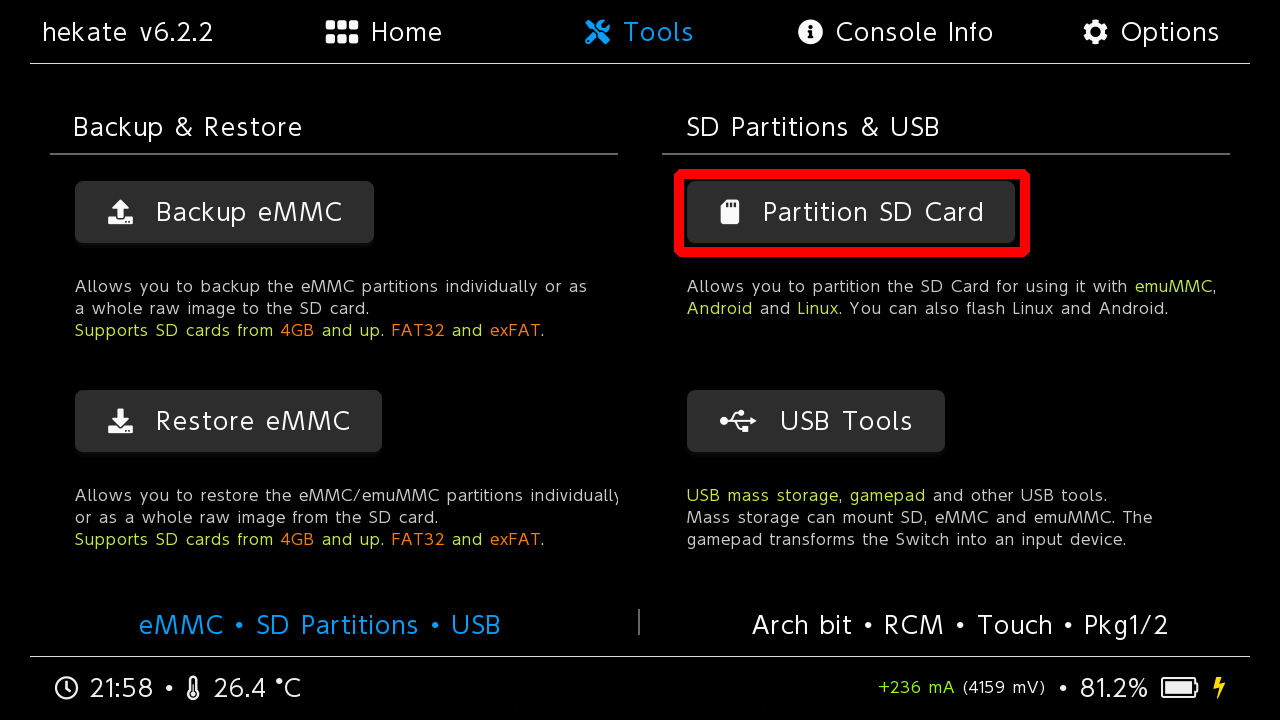Click the clock icon in status bar
The height and width of the screenshot is (720, 1280).
[x=66, y=688]
